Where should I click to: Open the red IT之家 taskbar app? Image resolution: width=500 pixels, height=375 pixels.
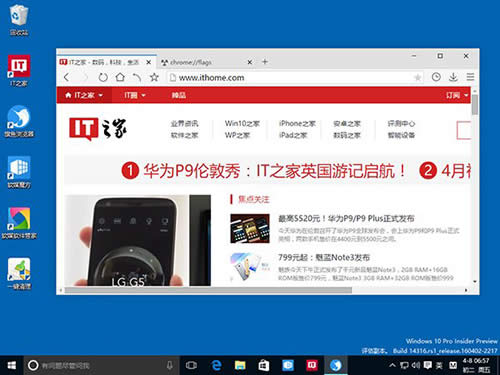(x=312, y=365)
